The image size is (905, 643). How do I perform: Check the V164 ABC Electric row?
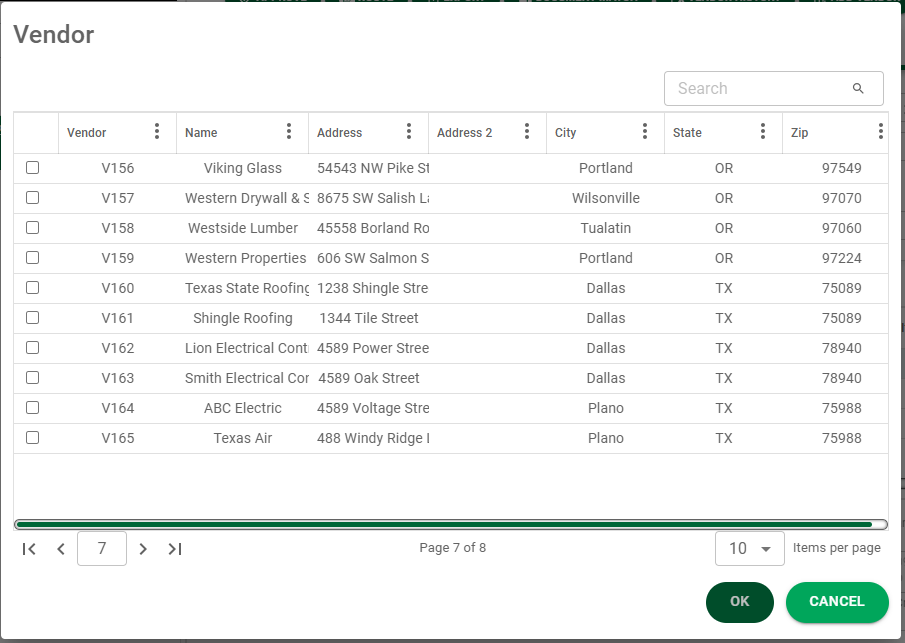(32, 408)
